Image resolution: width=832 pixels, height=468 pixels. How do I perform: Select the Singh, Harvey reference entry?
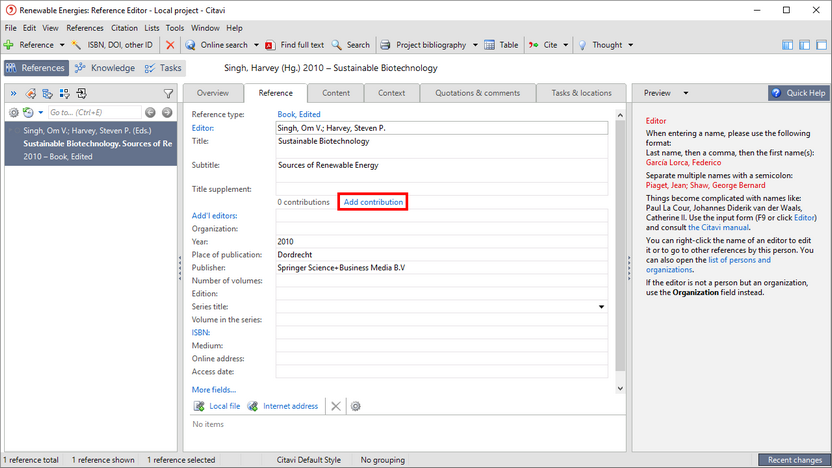[91, 143]
